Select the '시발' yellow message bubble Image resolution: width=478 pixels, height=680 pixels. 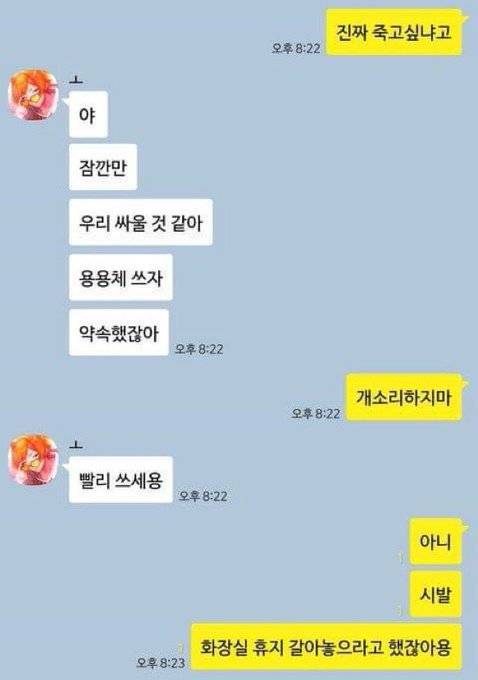pos(435,594)
